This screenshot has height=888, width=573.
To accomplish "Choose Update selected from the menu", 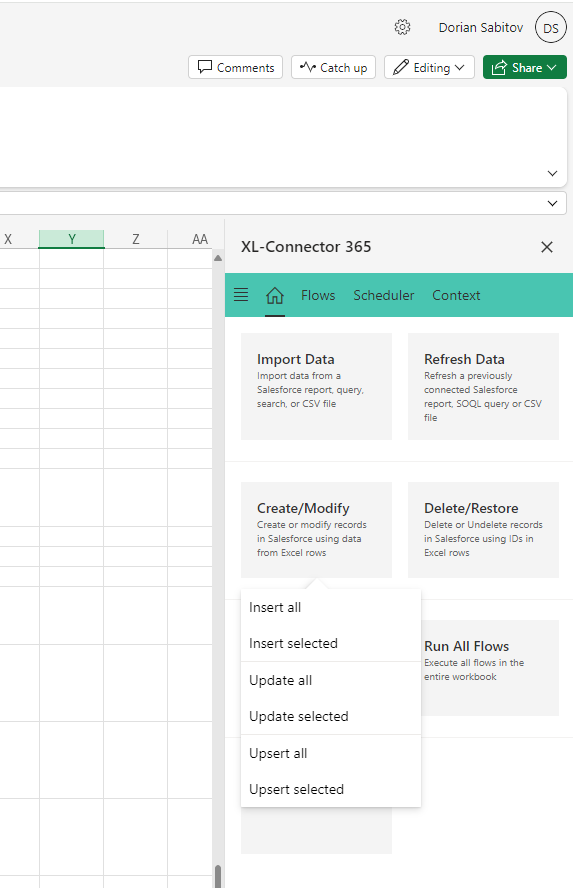I will [x=331, y=716].
